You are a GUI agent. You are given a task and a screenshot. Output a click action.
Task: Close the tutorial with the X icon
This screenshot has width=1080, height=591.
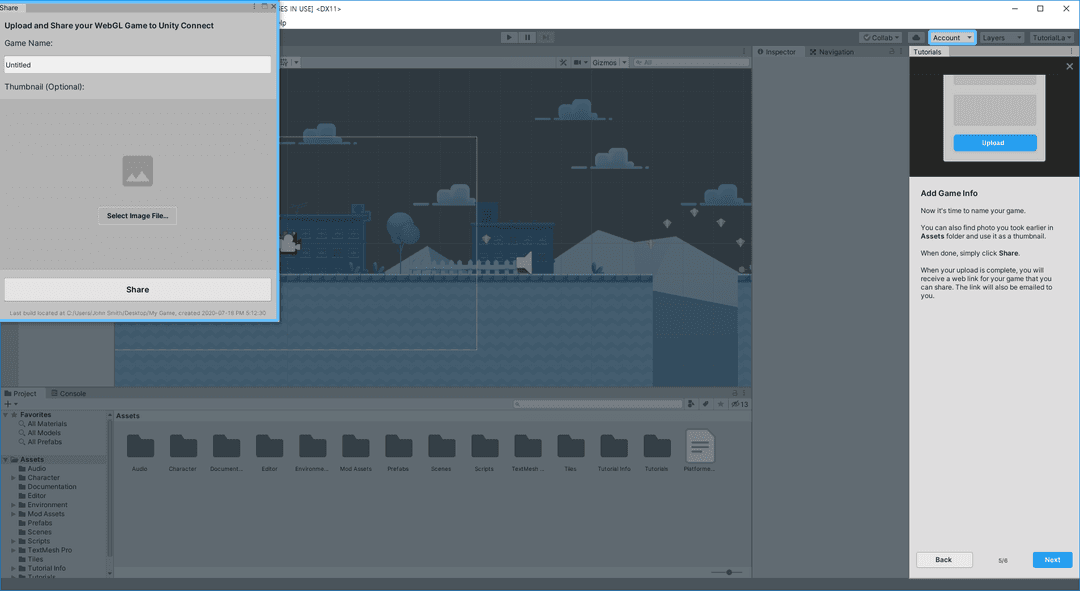pyautogui.click(x=1068, y=67)
